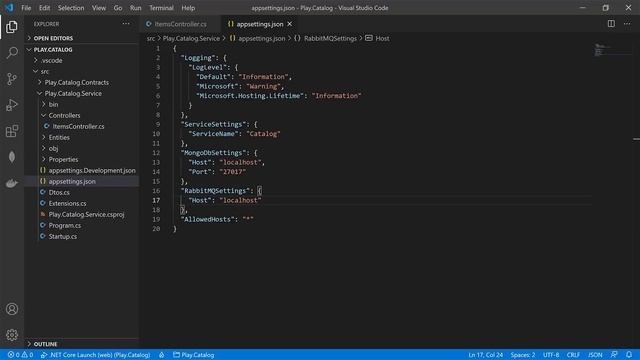Open the Docker whale icon view
The width and height of the screenshot is (640, 360).
tap(12, 183)
